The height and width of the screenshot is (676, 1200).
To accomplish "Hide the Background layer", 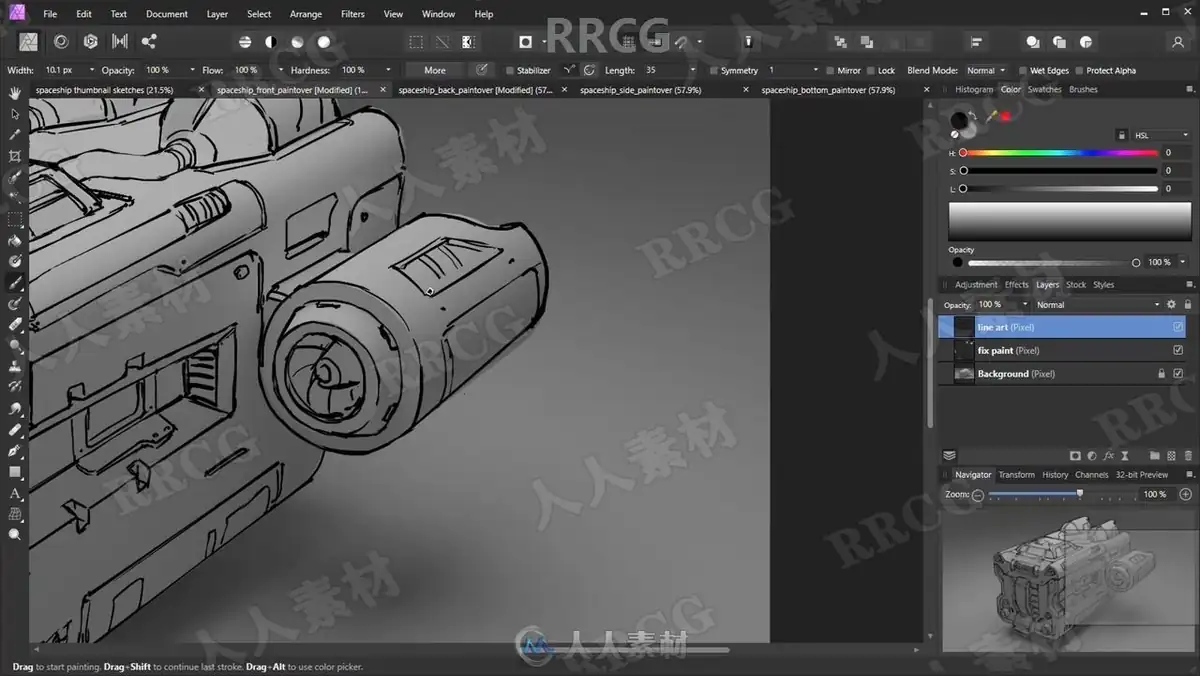I will tap(1178, 373).
